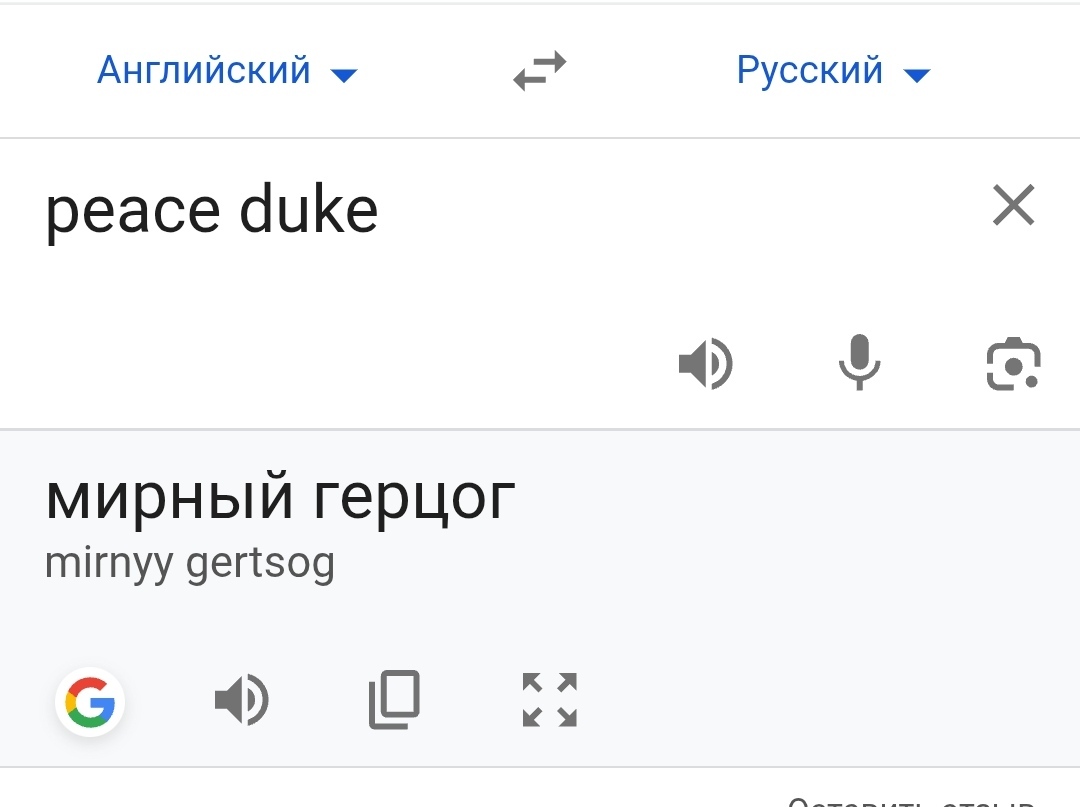Select the translated text 'мирный герцог'

(280, 497)
